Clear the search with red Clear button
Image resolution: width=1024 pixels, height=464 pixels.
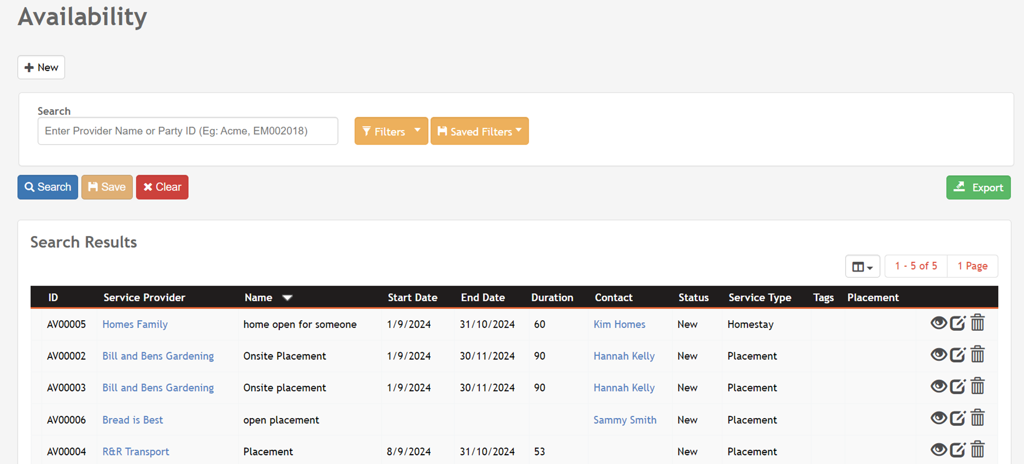point(162,187)
